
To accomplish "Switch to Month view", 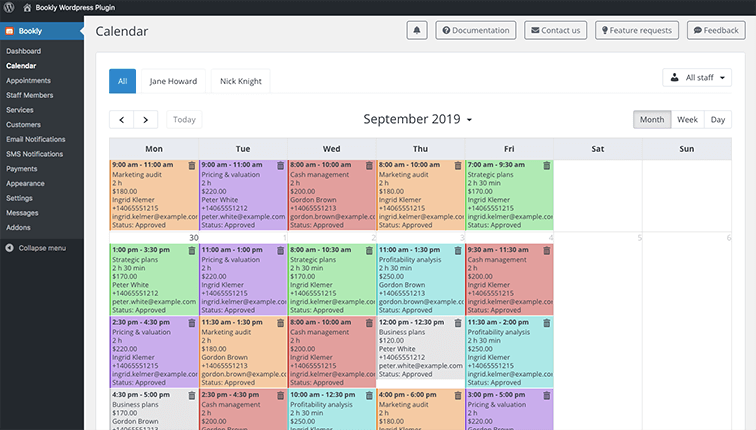I will tap(652, 120).
